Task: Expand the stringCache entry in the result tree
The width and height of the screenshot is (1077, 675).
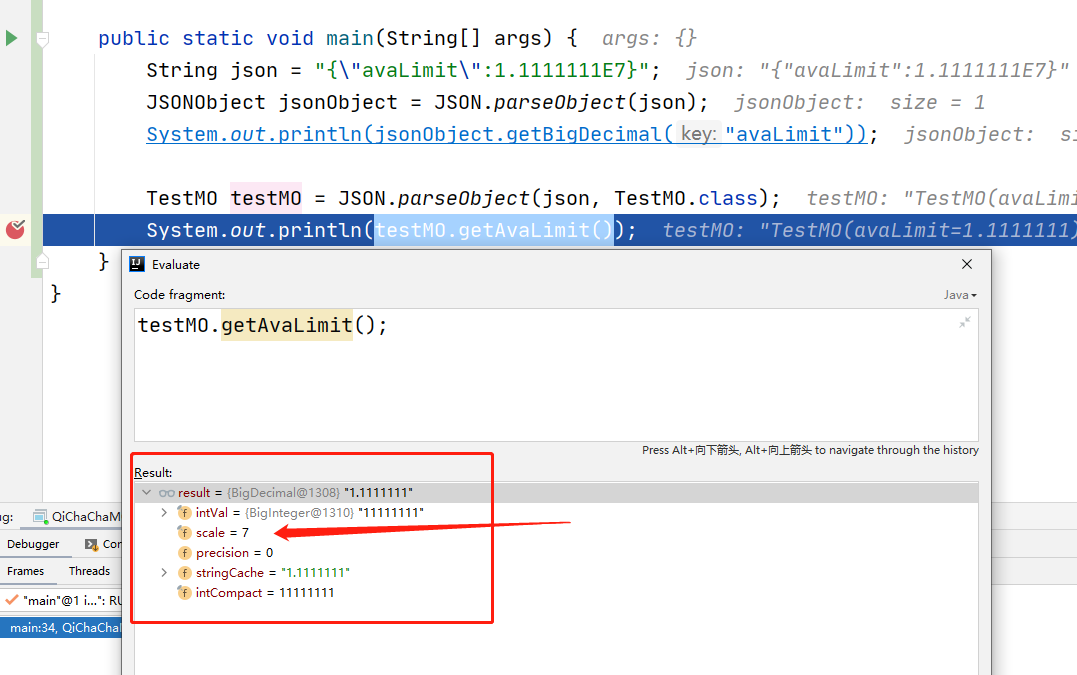Action: click(164, 573)
